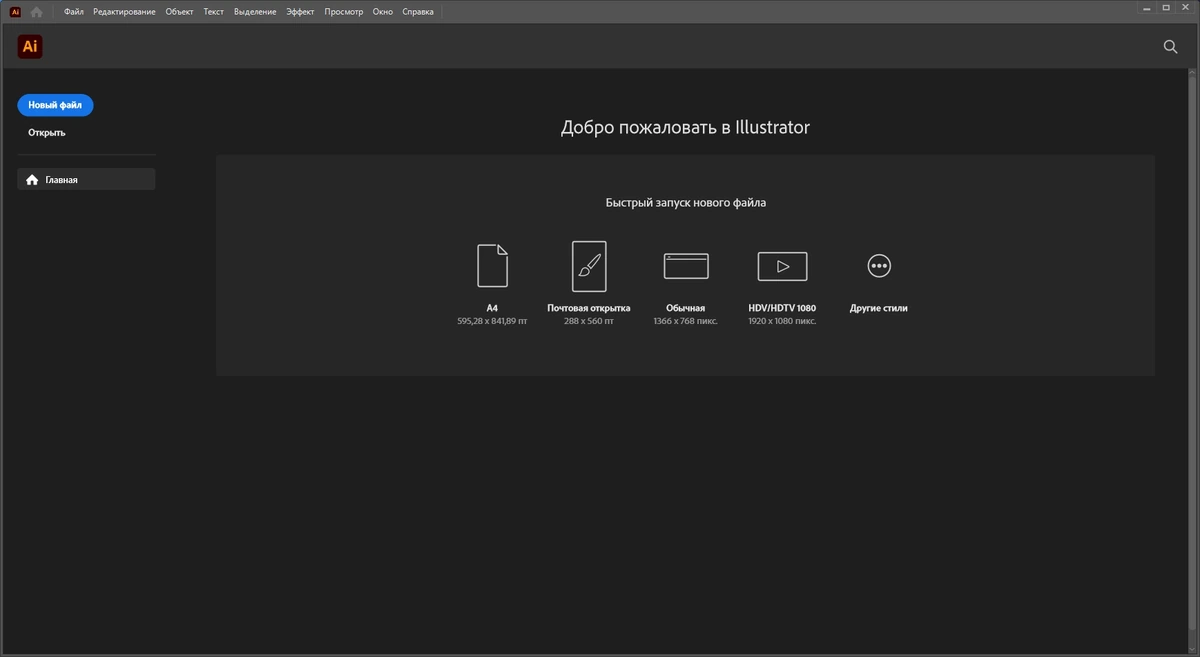1200x657 pixels.
Task: Select the HDV/HDTV video play icon
Action: [782, 266]
